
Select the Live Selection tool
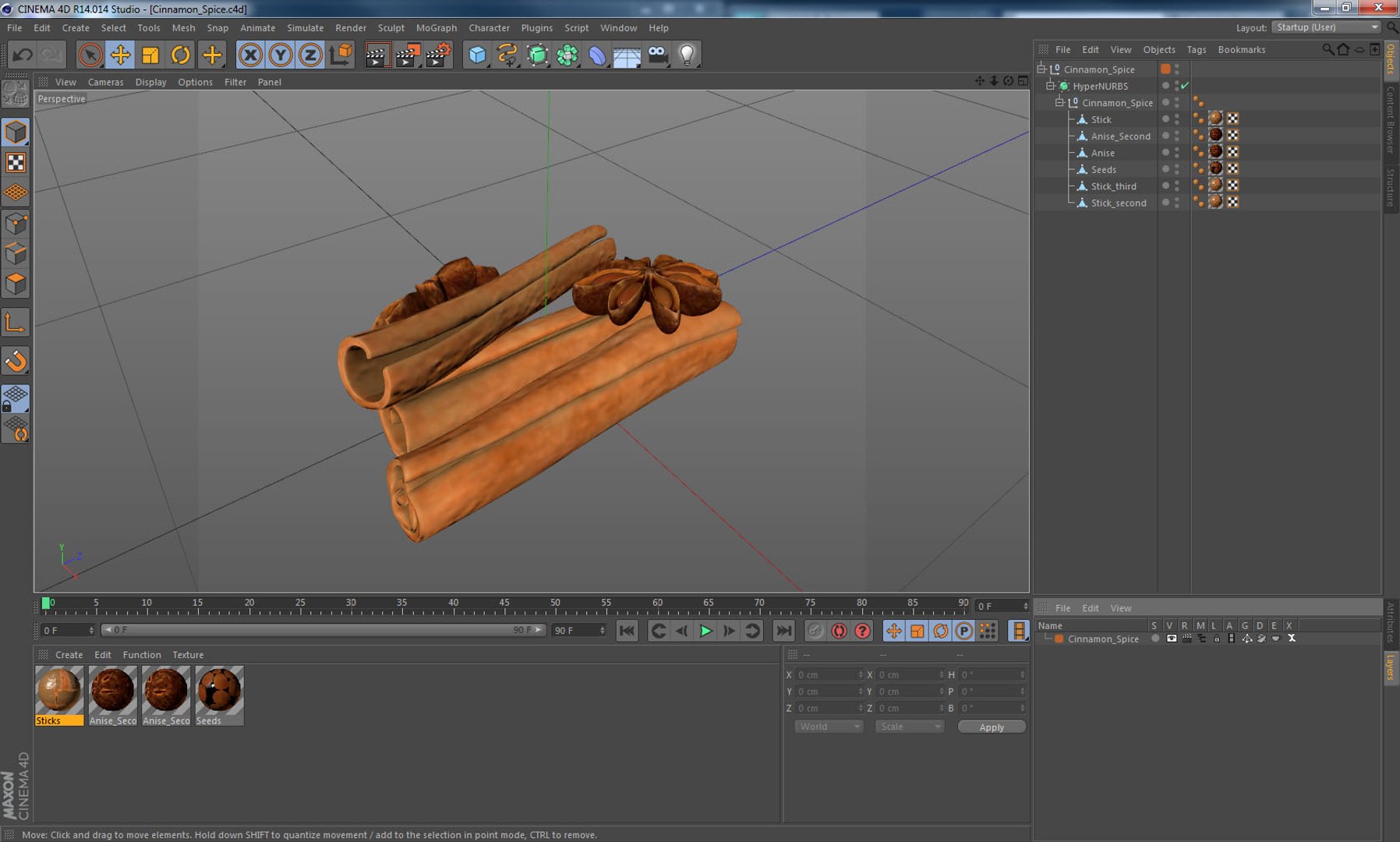pos(90,55)
